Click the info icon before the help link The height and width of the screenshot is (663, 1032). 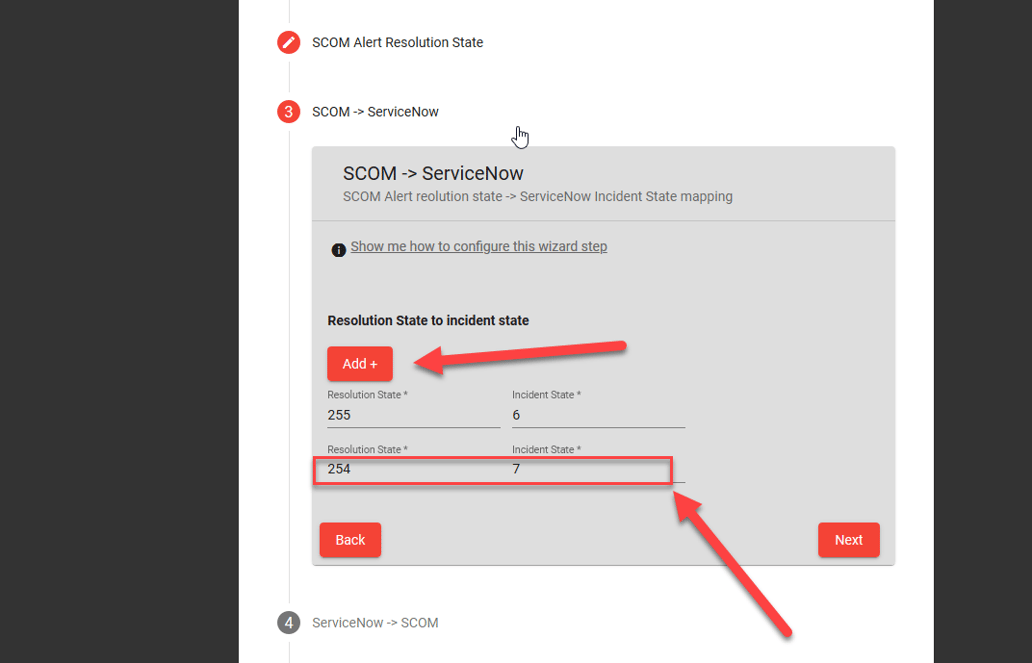339,249
